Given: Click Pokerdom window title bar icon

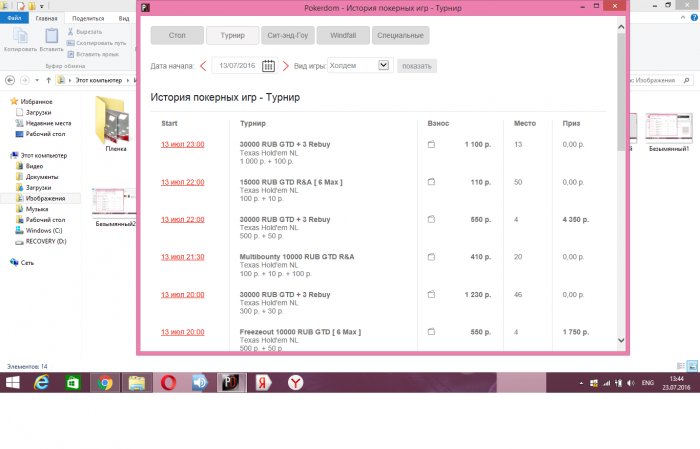Looking at the screenshot, I should (x=146, y=8).
